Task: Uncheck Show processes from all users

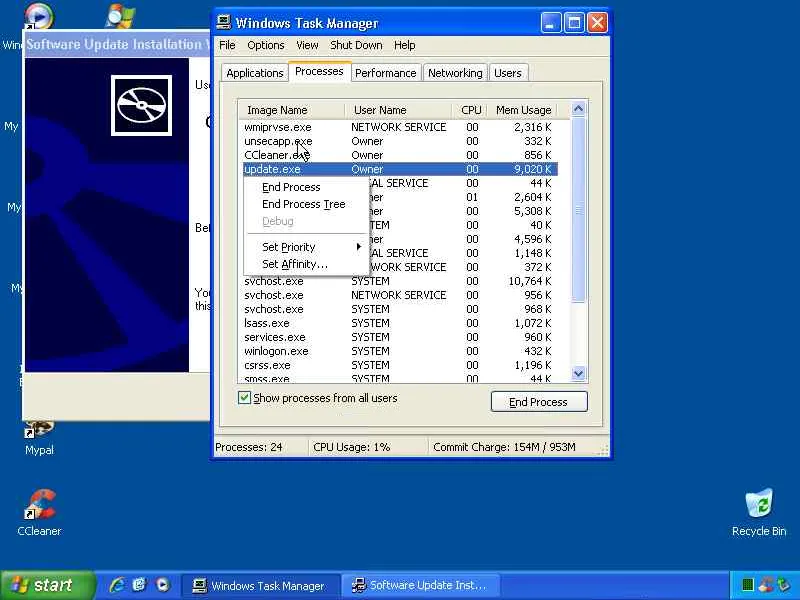Action: 245,398
